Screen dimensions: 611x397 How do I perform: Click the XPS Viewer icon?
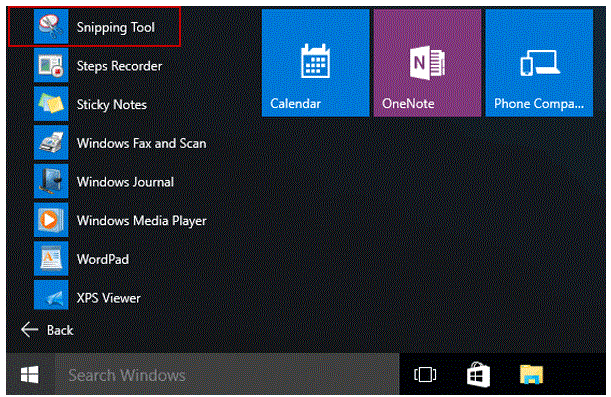point(51,295)
